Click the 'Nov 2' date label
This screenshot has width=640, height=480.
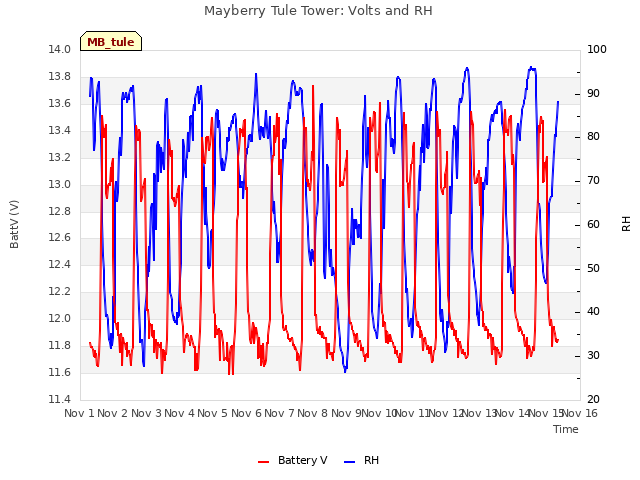(x=113, y=413)
